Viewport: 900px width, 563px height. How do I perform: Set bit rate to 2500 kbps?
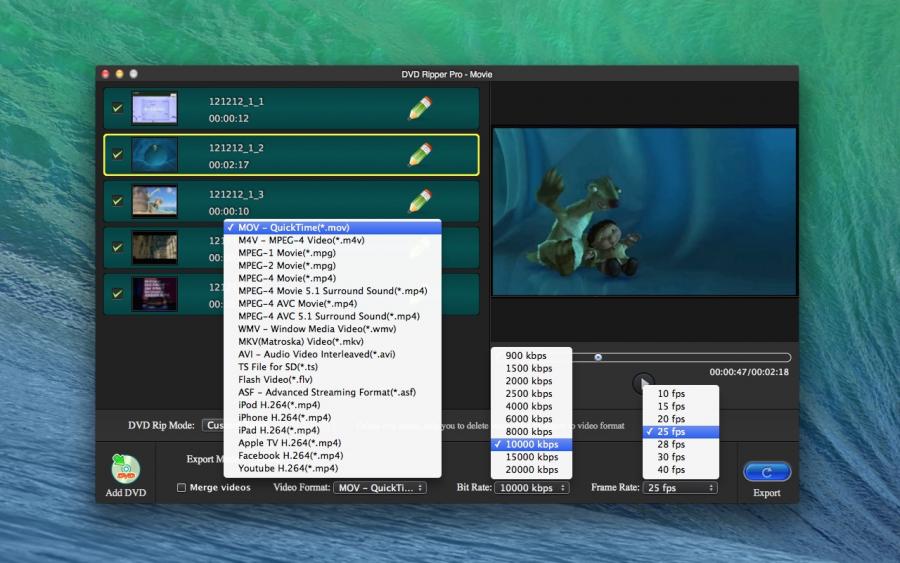(x=532, y=394)
